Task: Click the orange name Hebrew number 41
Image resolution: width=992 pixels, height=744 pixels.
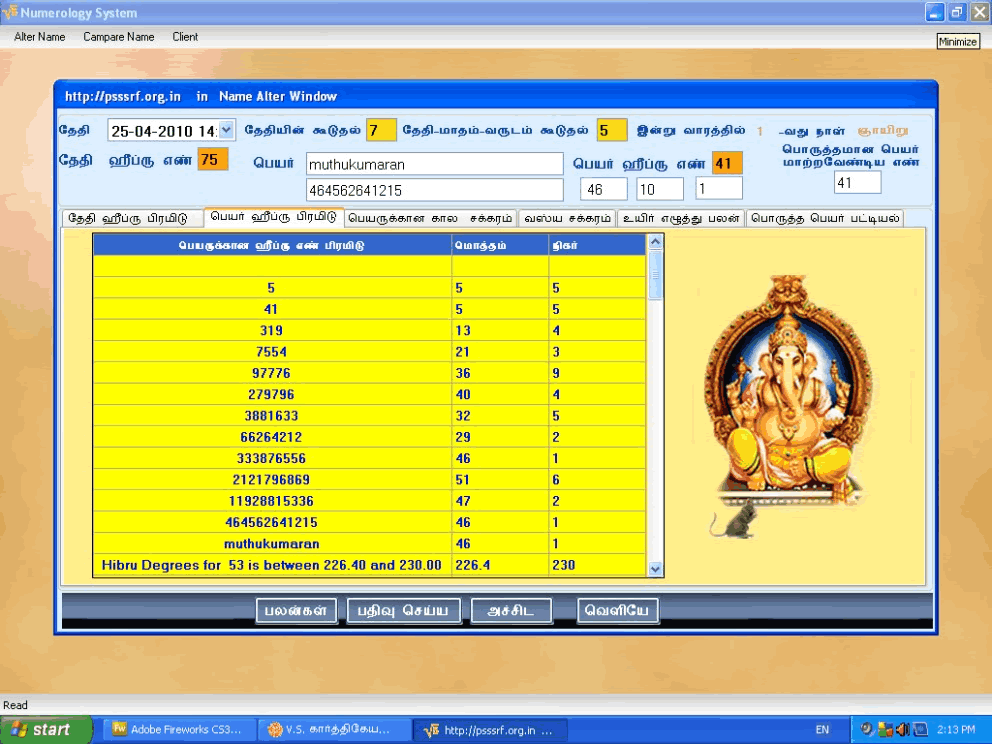Action: click(x=726, y=163)
